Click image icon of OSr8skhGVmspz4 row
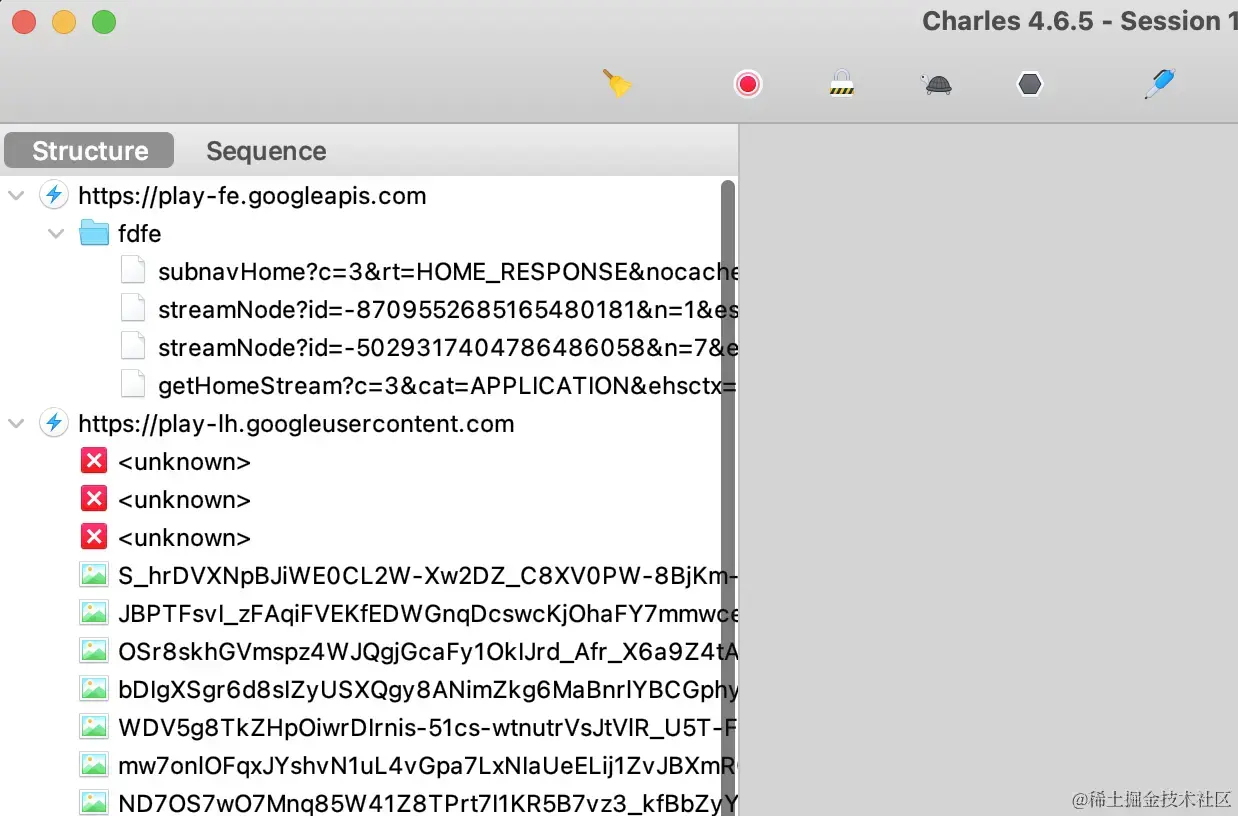Viewport: 1238px width, 816px height. (x=94, y=652)
